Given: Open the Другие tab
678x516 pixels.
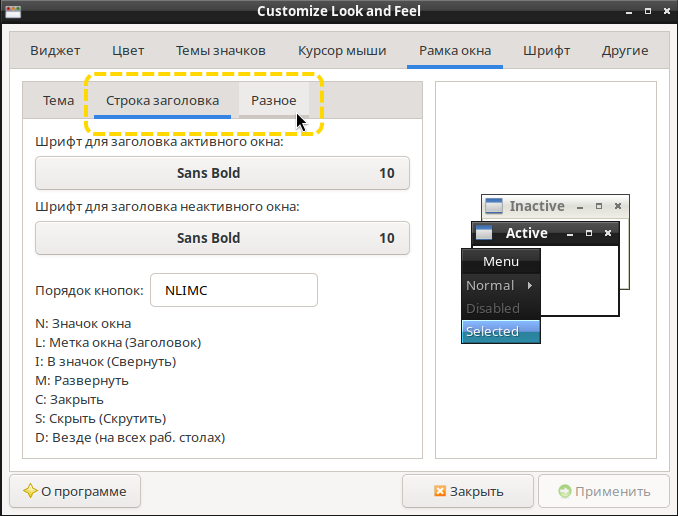Looking at the screenshot, I should [x=625, y=50].
